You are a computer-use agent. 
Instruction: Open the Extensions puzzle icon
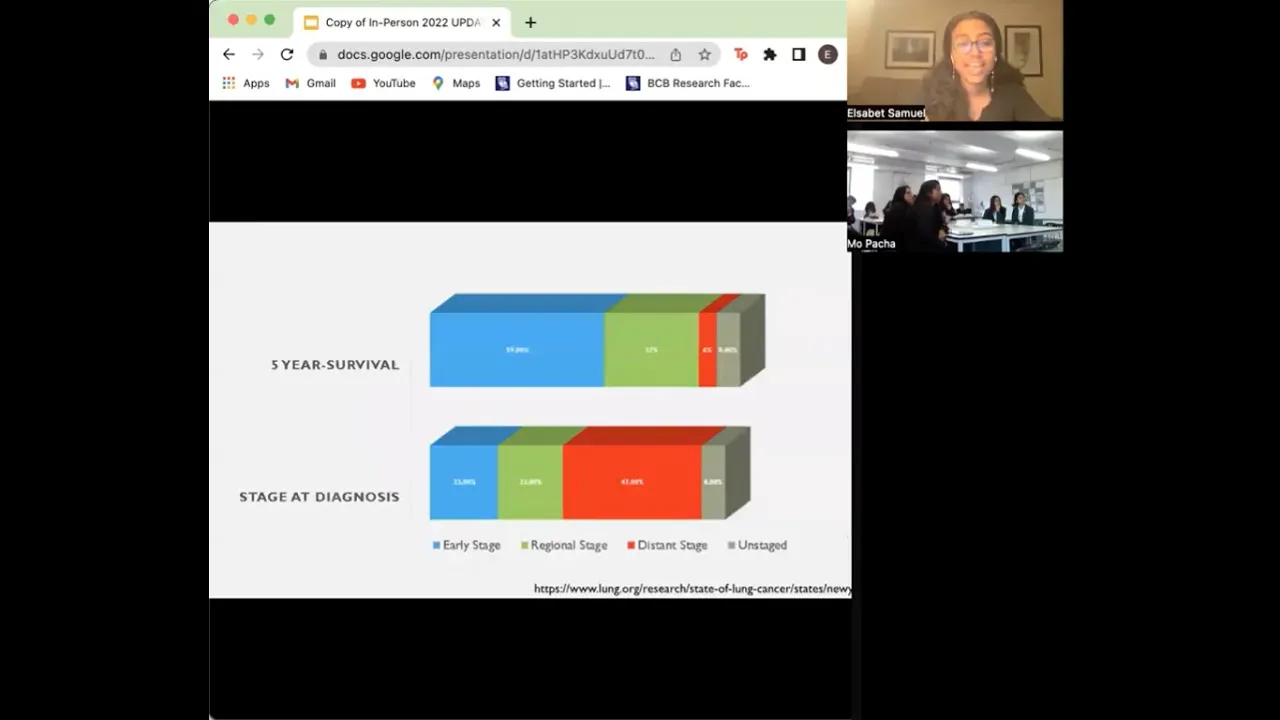point(770,55)
